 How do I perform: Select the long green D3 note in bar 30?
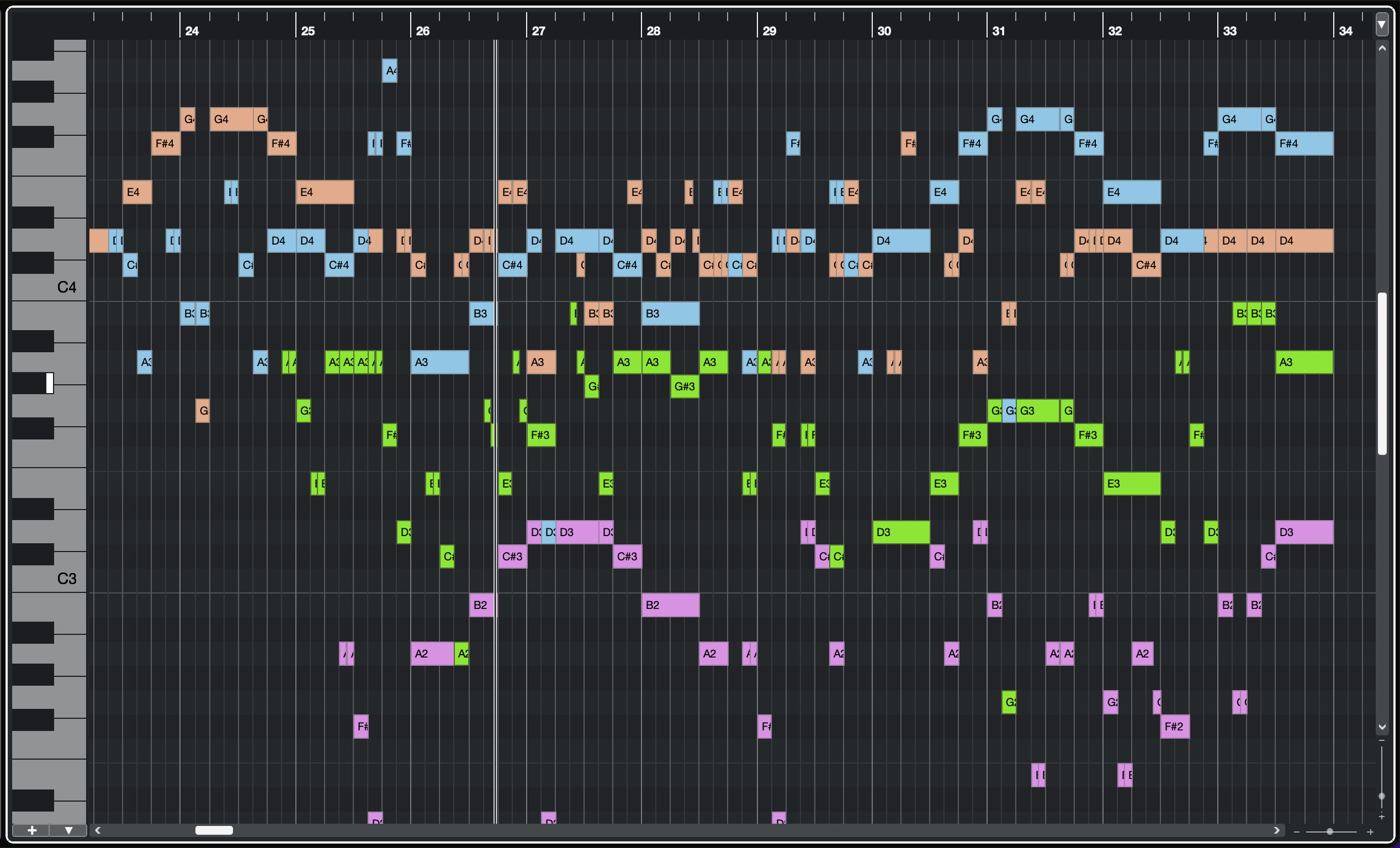click(x=901, y=533)
